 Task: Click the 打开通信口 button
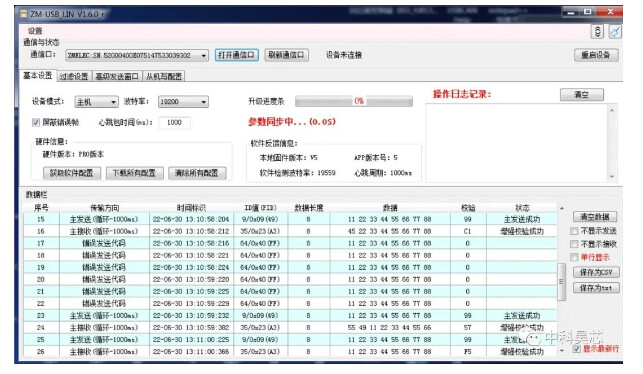point(237,55)
